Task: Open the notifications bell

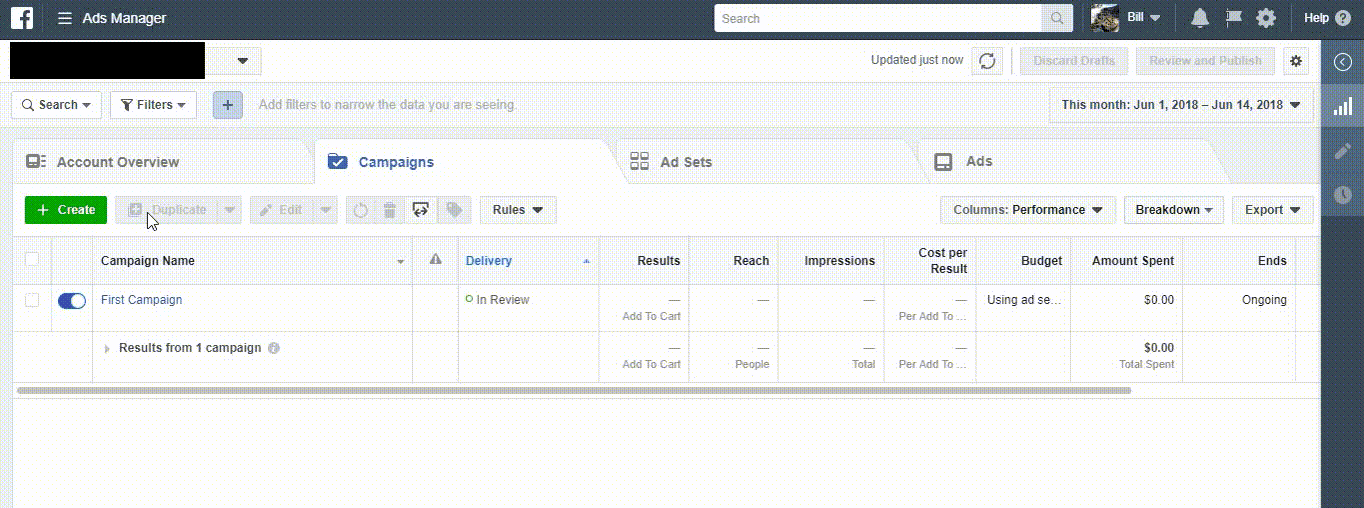Action: (1200, 18)
